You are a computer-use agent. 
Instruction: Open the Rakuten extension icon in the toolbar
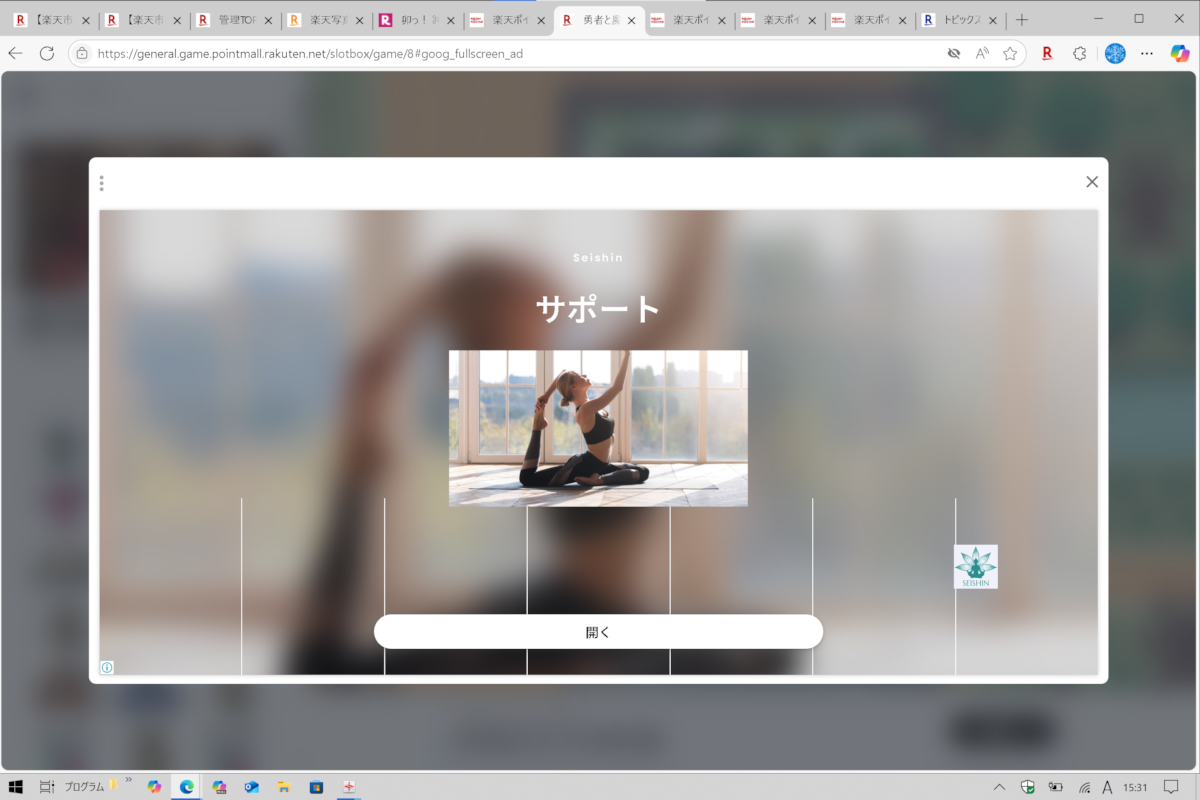[1047, 53]
